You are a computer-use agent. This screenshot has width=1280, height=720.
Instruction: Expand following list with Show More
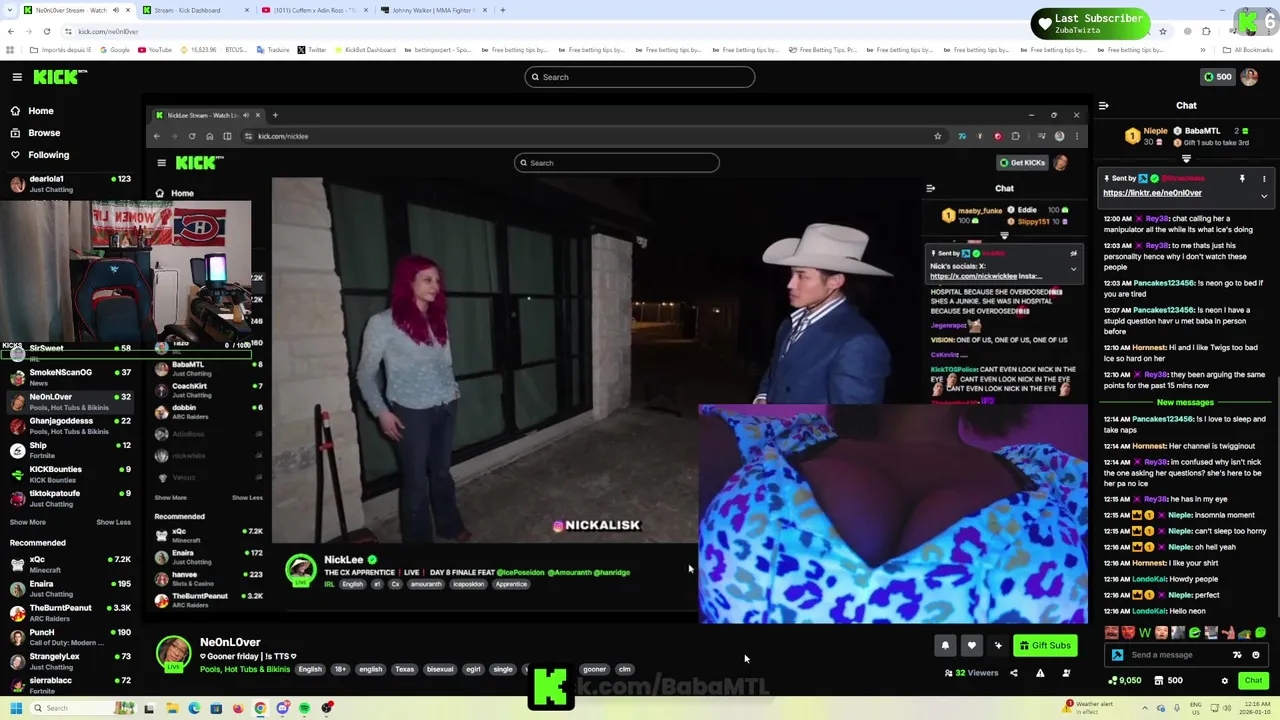pos(28,522)
